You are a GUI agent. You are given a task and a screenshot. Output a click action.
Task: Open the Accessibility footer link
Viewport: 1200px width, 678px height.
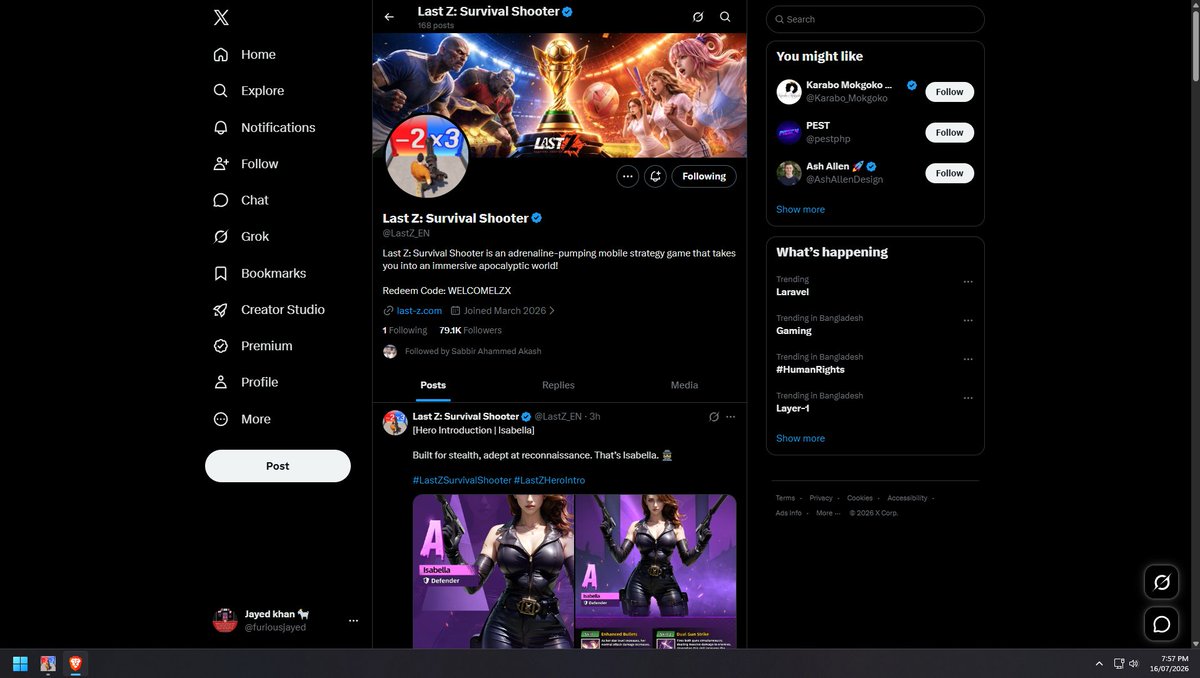(907, 498)
